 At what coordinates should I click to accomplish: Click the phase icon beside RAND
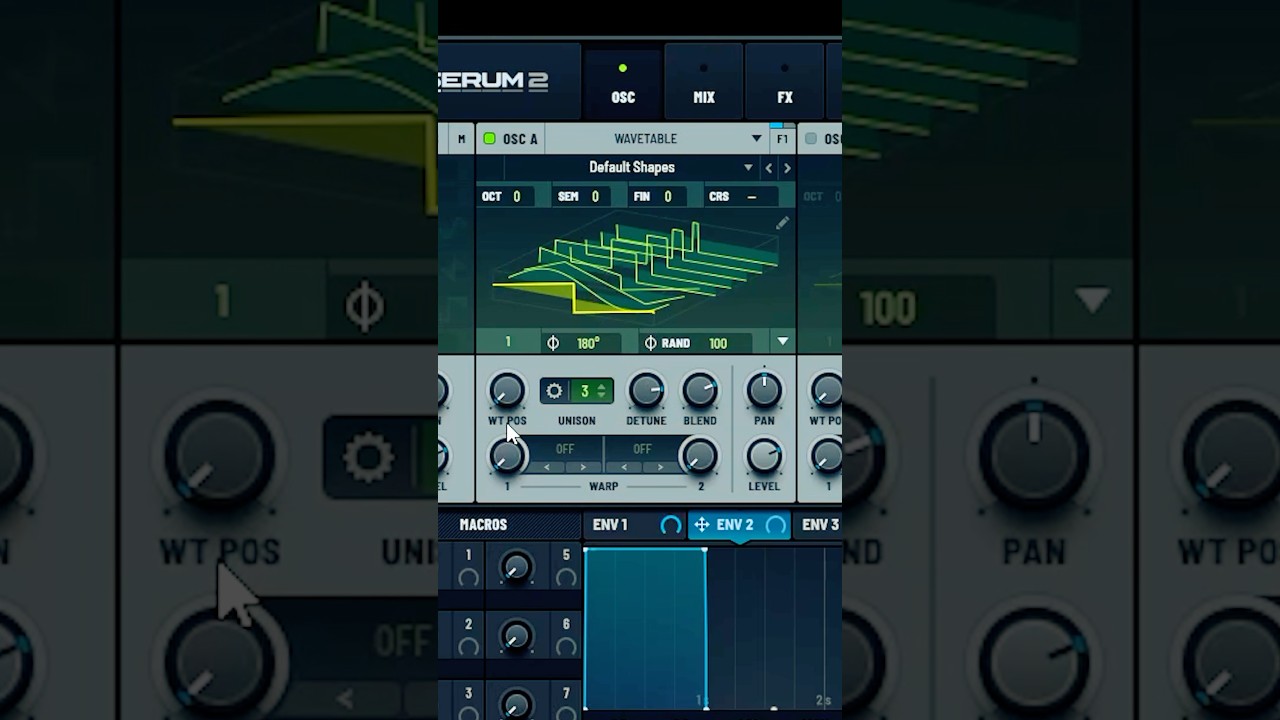(650, 343)
